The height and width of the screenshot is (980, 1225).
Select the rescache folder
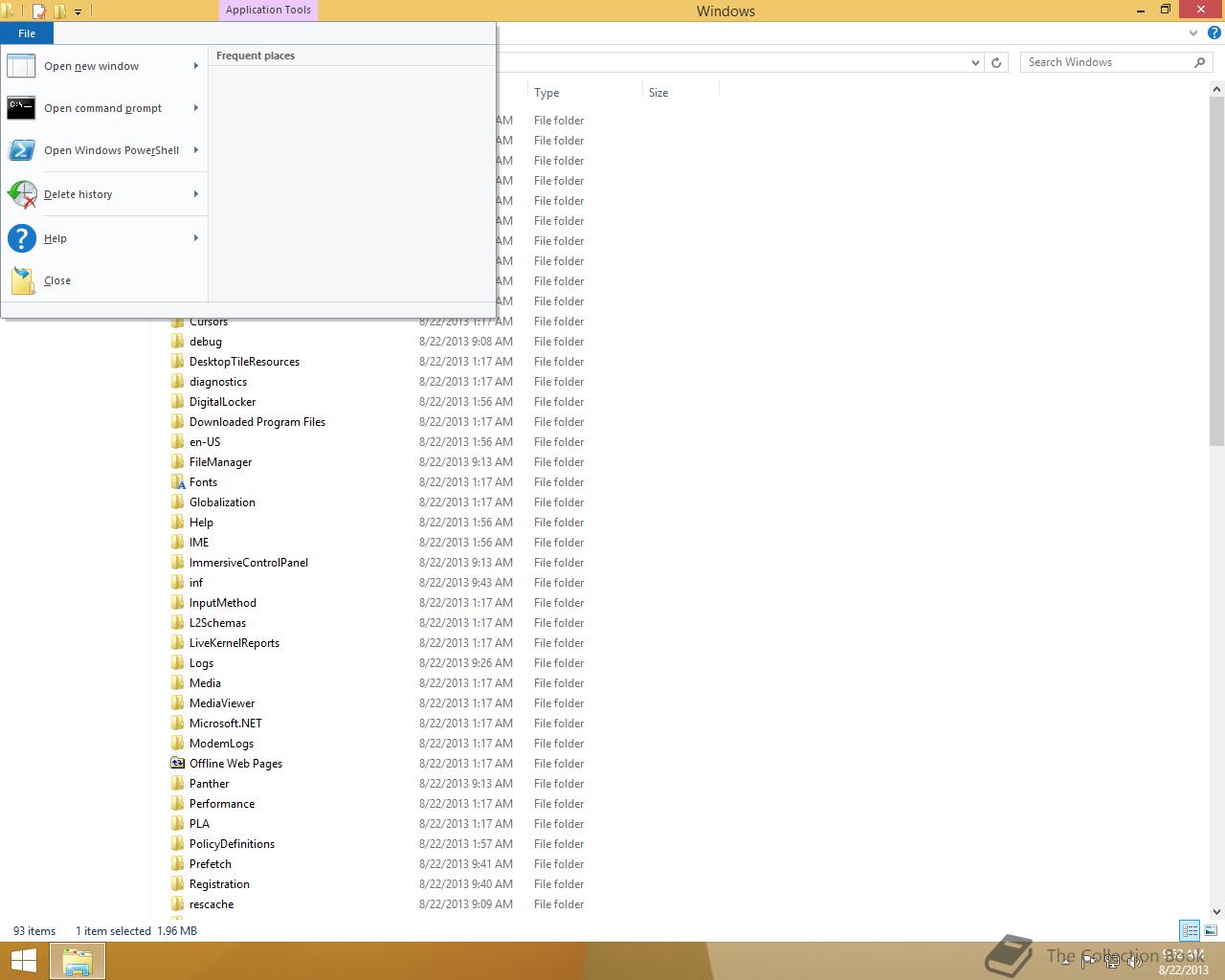(212, 904)
